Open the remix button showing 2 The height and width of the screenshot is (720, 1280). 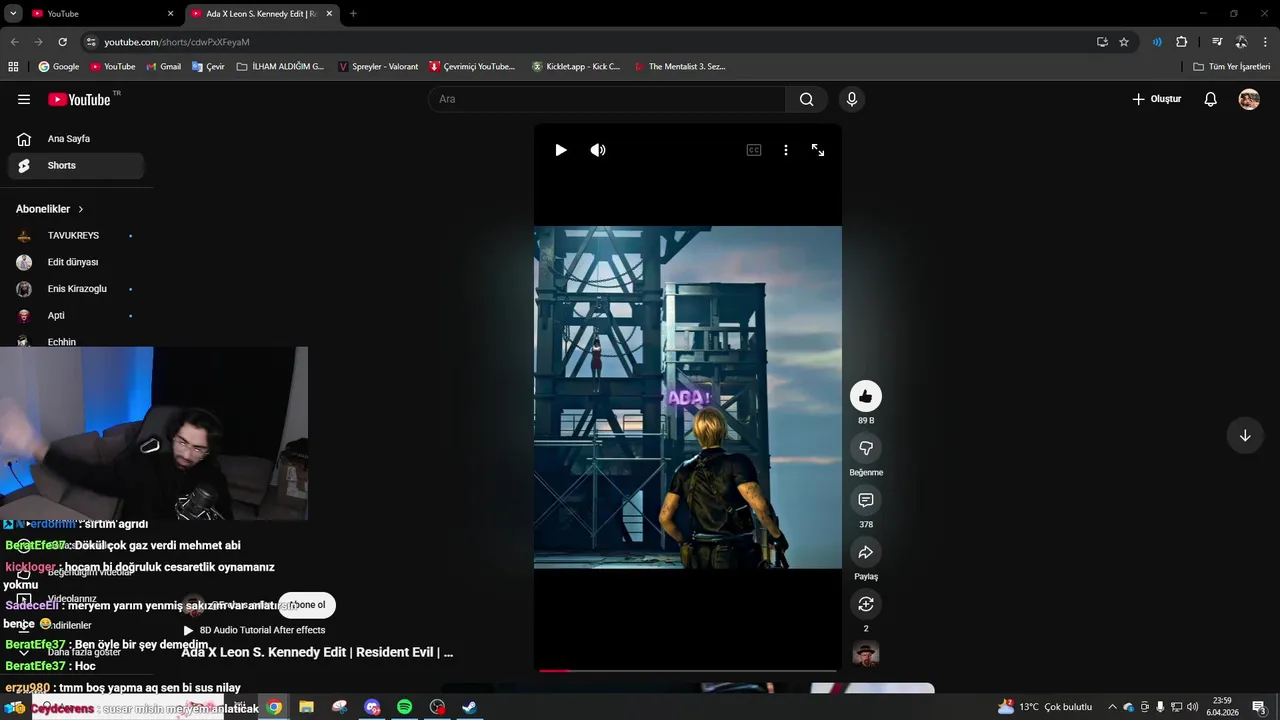coord(866,604)
